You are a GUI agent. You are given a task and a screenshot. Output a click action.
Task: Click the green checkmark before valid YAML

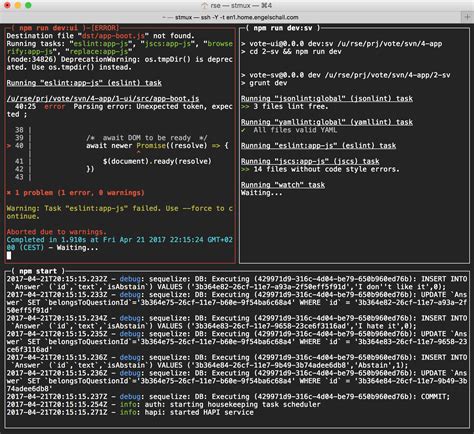243,130
